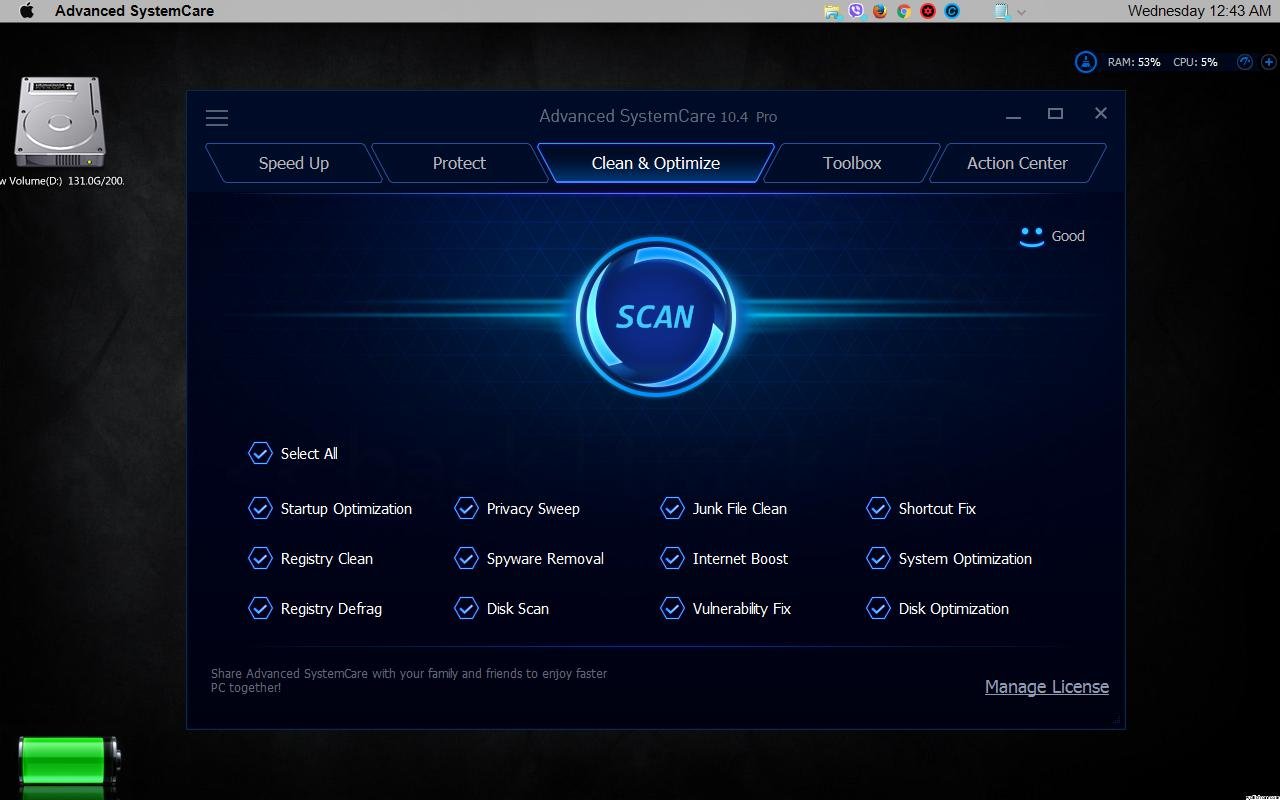Open the Manage License link
This screenshot has width=1280, height=800.
1047,687
